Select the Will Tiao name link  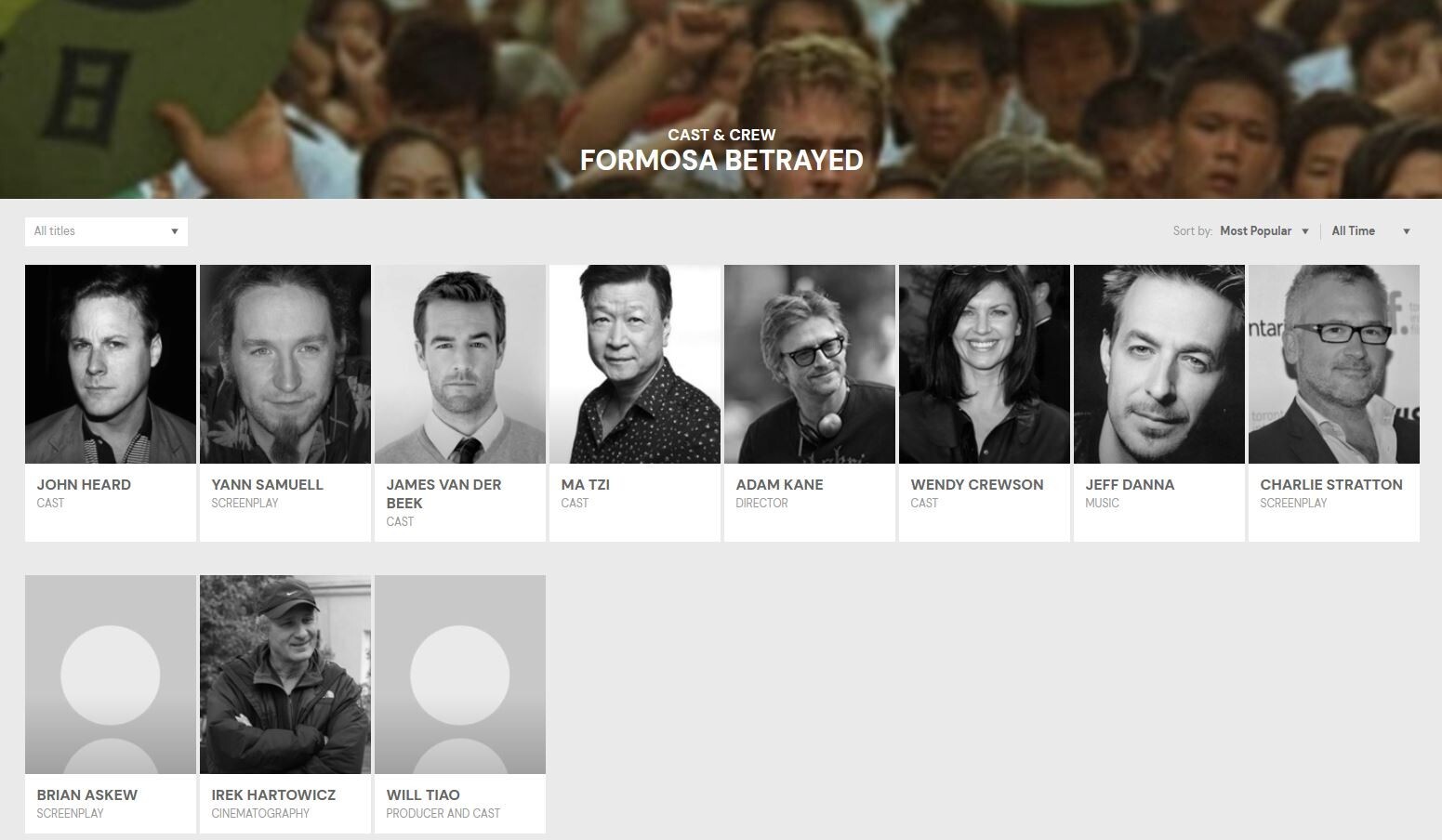coord(423,795)
